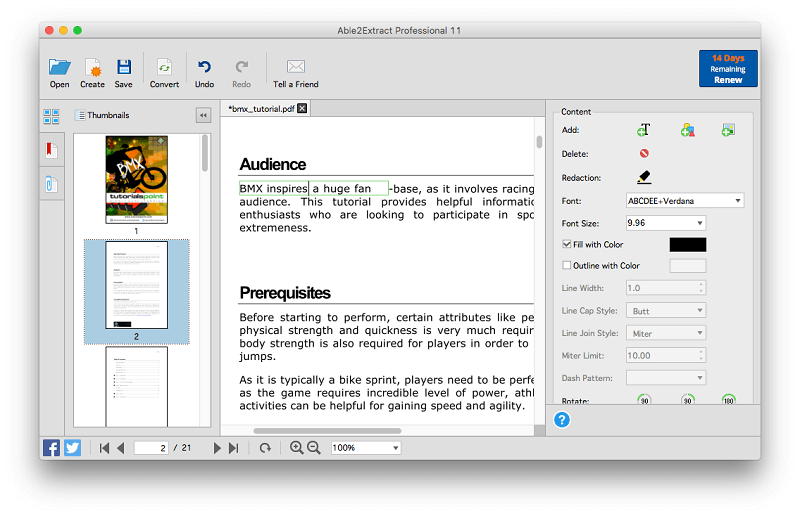Image resolution: width=800 pixels, height=516 pixels.
Task: Show the page thumbnails grid panel icon
Action: (x=52, y=116)
